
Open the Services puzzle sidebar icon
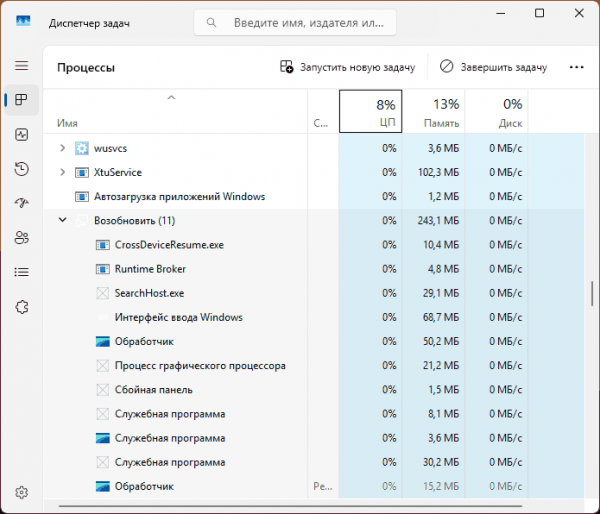(21, 307)
